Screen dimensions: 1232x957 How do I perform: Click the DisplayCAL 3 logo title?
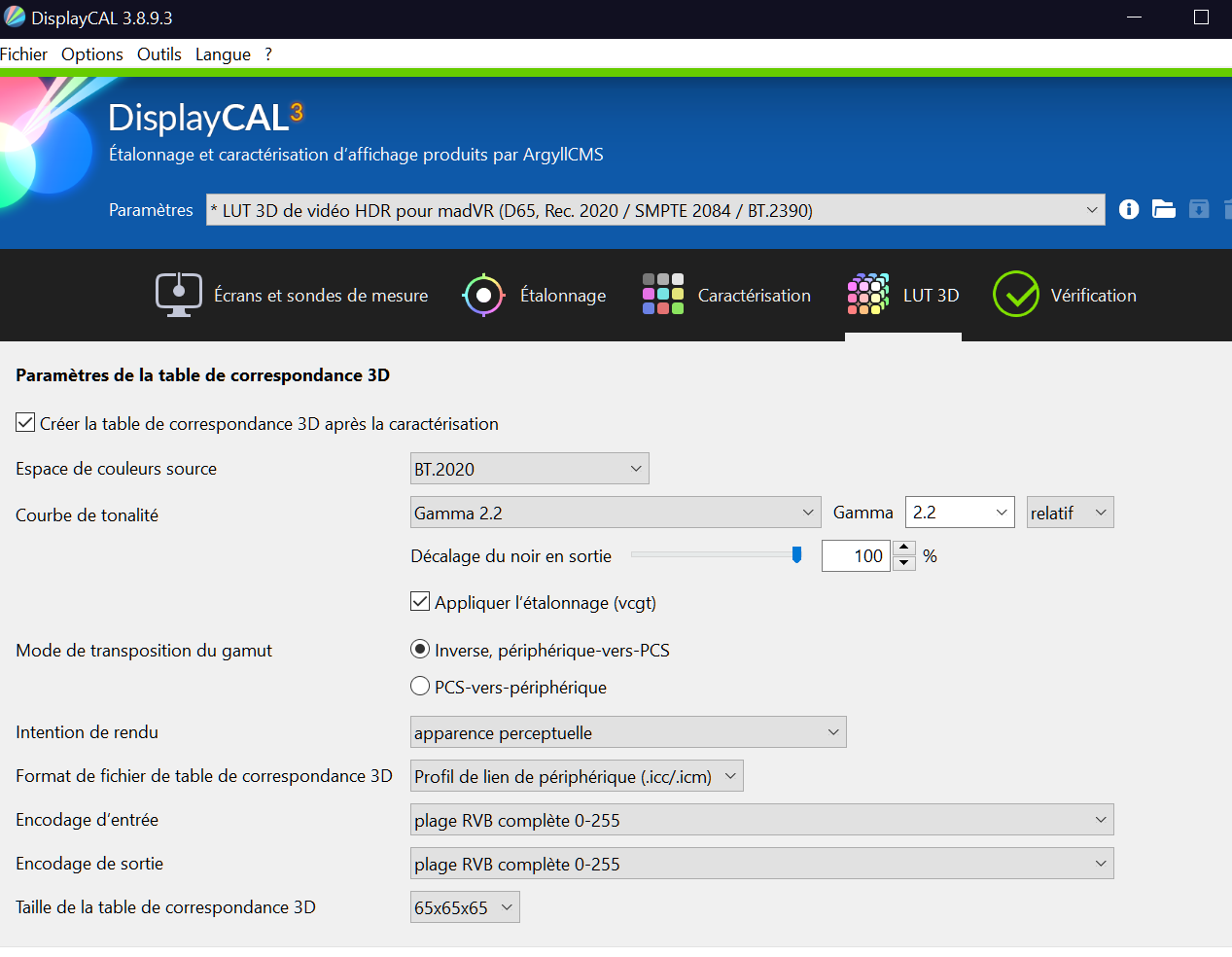(205, 117)
